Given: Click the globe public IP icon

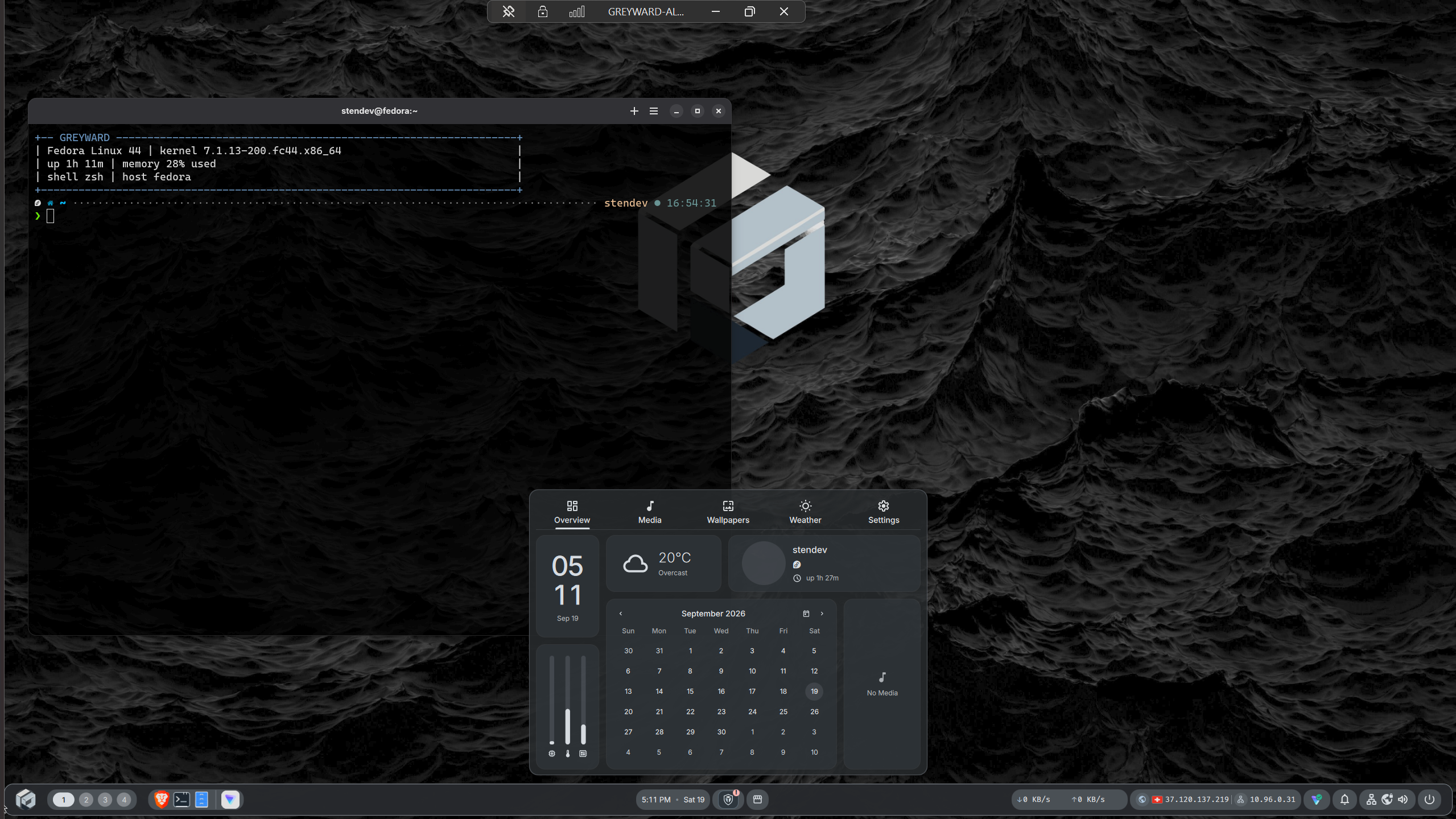Looking at the screenshot, I should pyautogui.click(x=1142, y=800).
